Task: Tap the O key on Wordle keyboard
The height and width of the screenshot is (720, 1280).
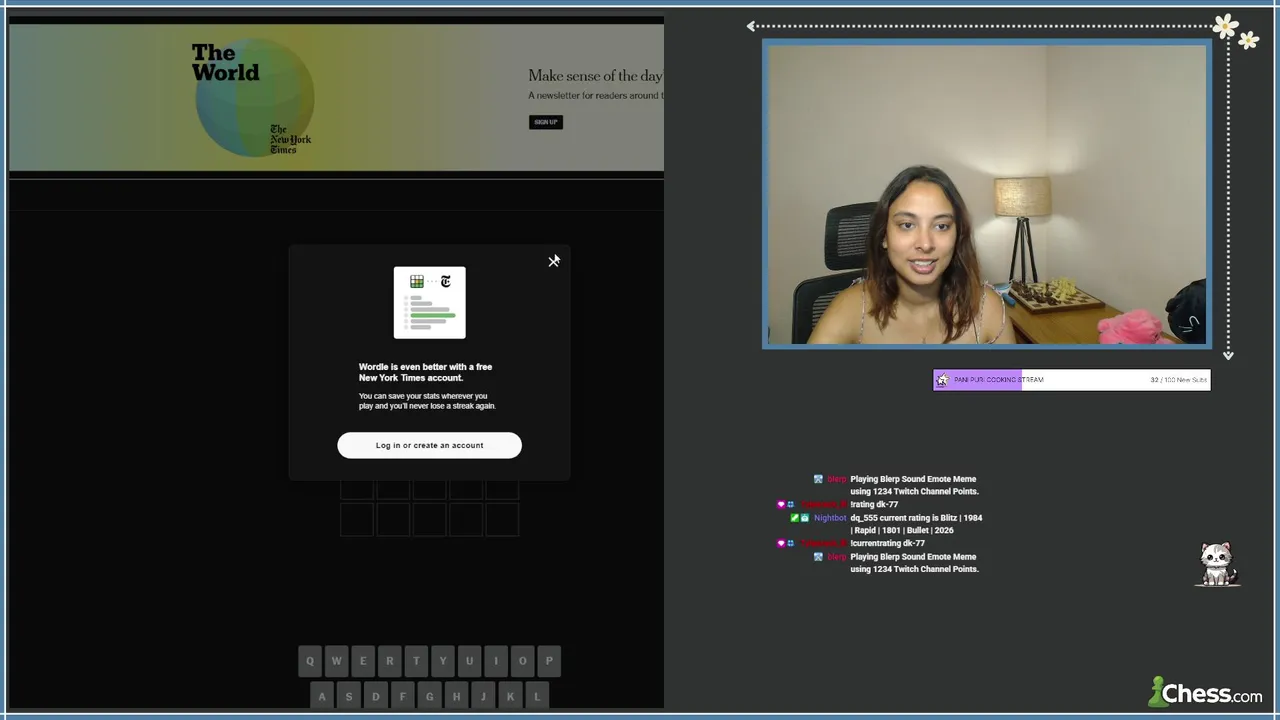Action: (x=522, y=661)
